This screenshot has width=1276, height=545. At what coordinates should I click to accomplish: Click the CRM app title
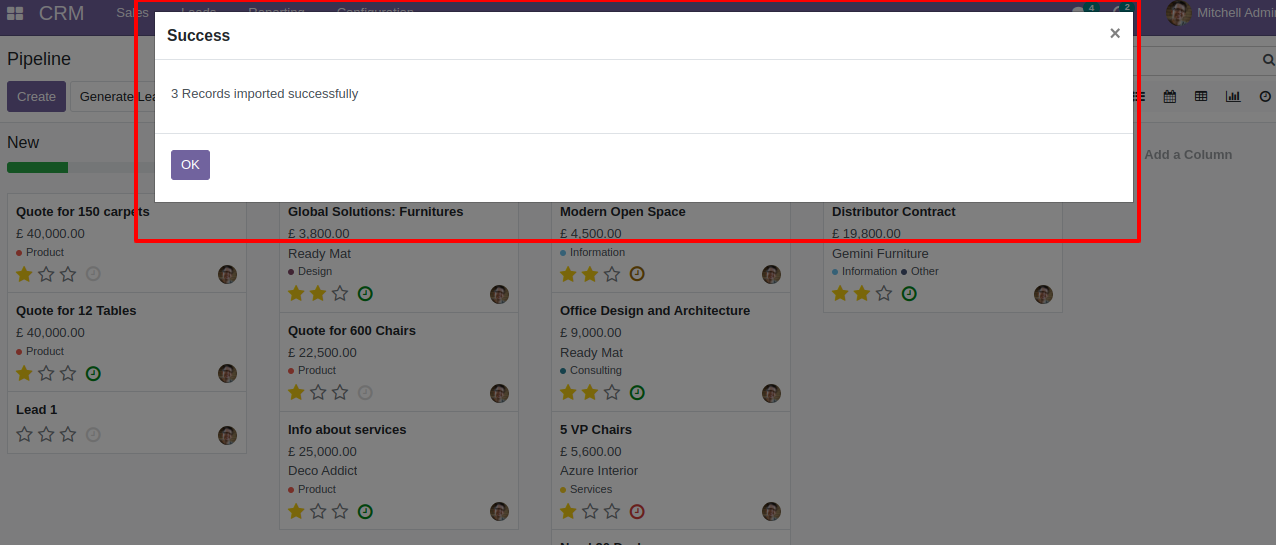tap(62, 14)
